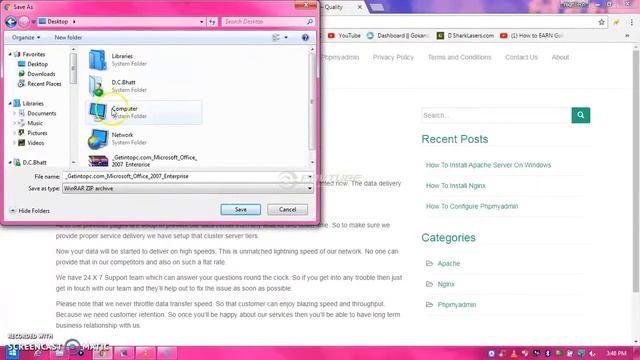Screen dimensions: 640x360
Task: Open the File name dropdown arrow
Action: tap(310, 176)
